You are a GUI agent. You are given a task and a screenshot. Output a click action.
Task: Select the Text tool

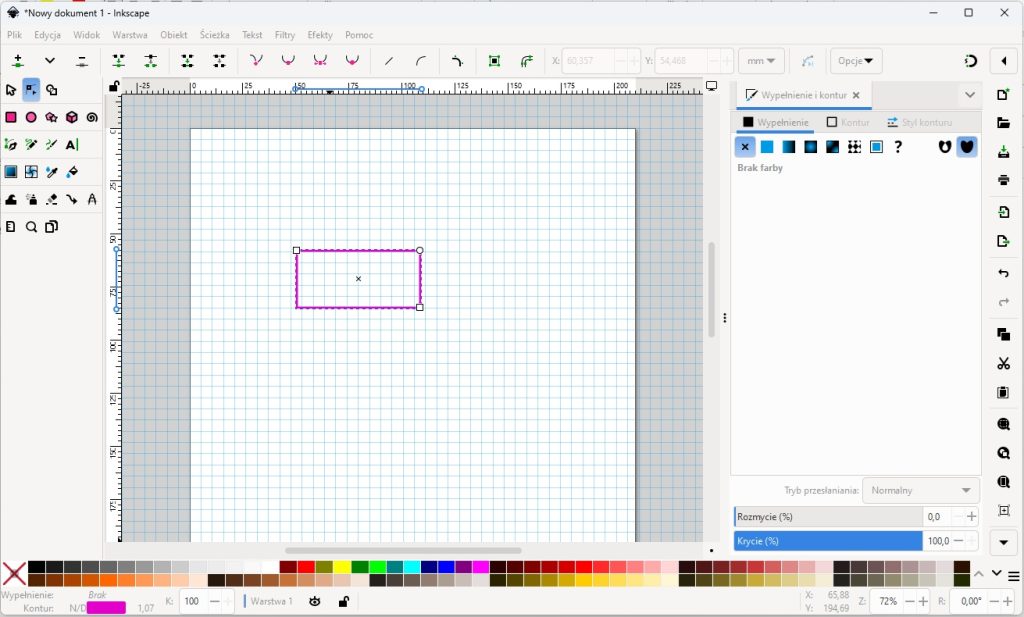72,145
